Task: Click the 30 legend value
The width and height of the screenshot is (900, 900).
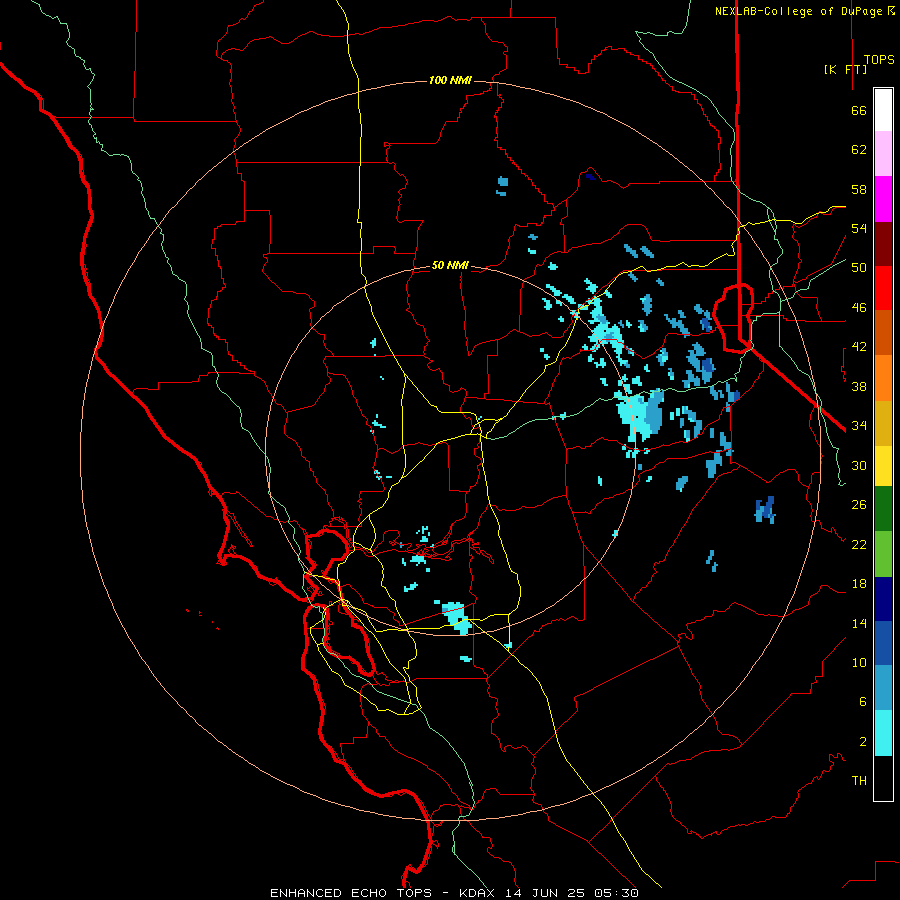Action: 859,465
